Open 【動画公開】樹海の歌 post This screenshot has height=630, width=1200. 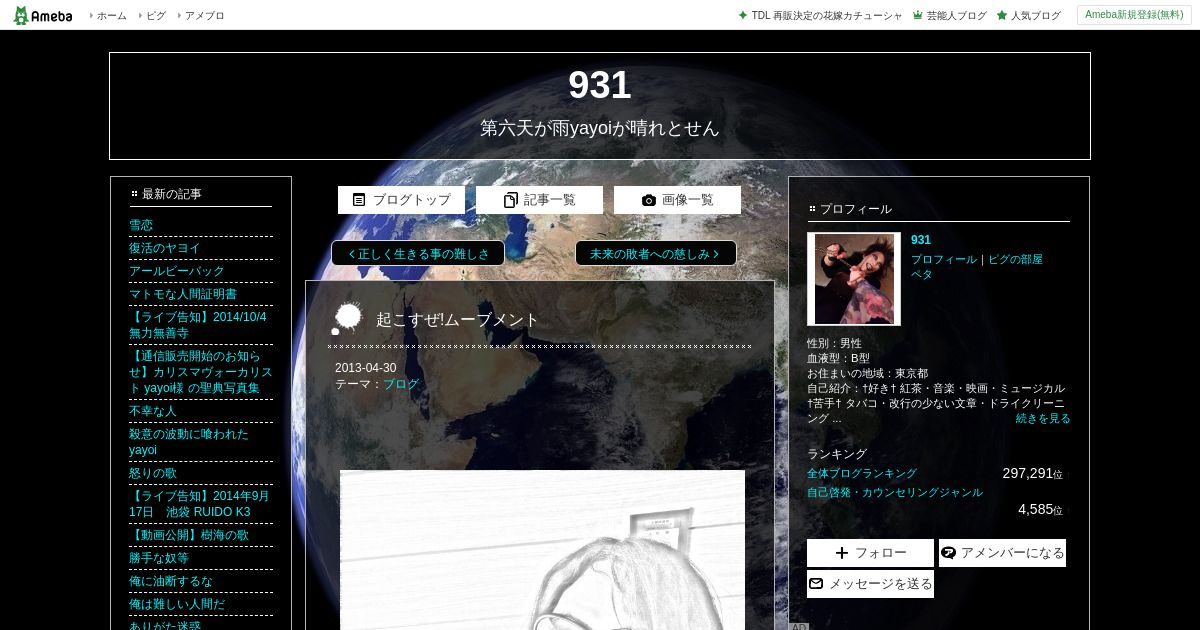coord(189,535)
